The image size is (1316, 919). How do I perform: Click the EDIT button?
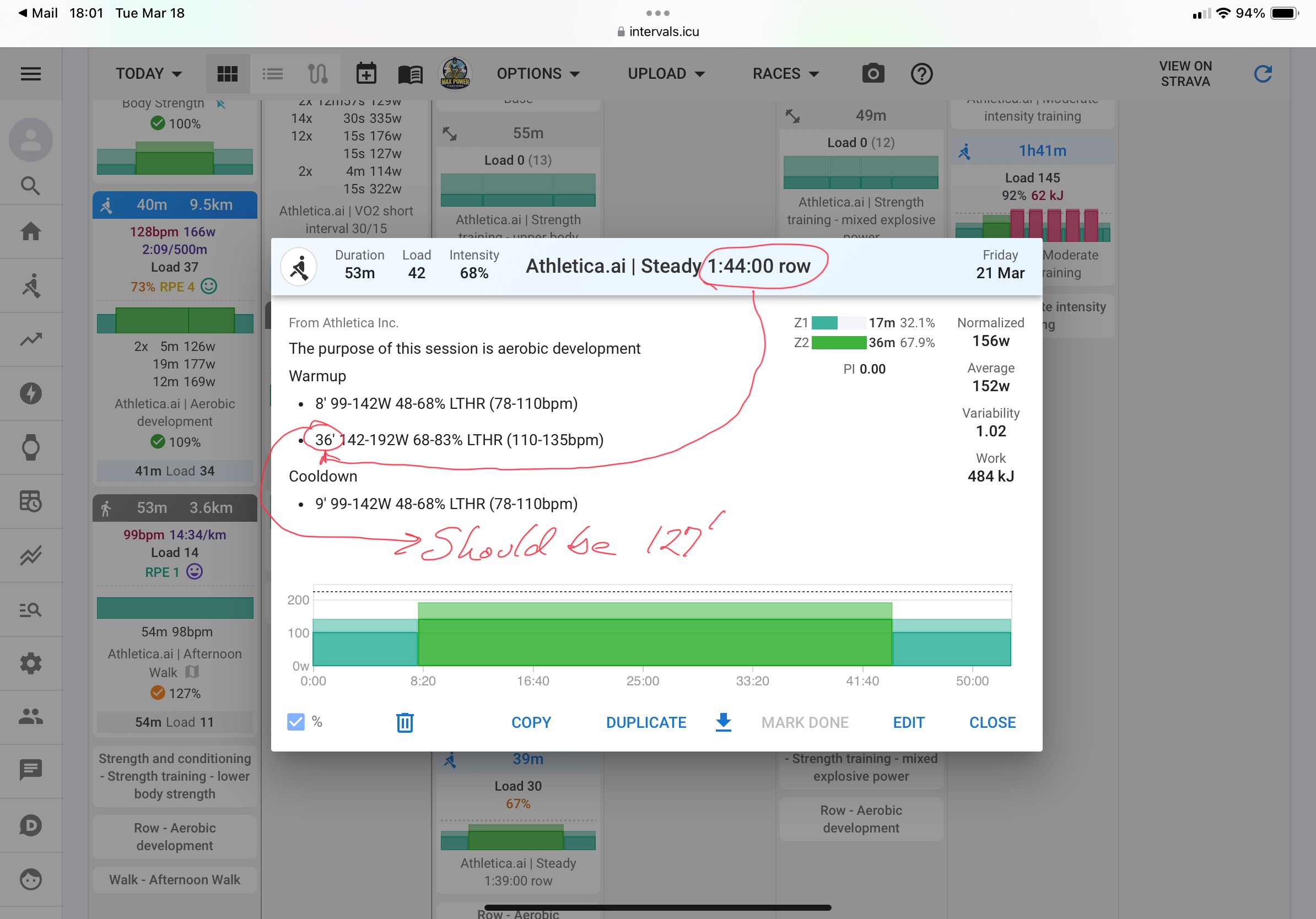(909, 722)
